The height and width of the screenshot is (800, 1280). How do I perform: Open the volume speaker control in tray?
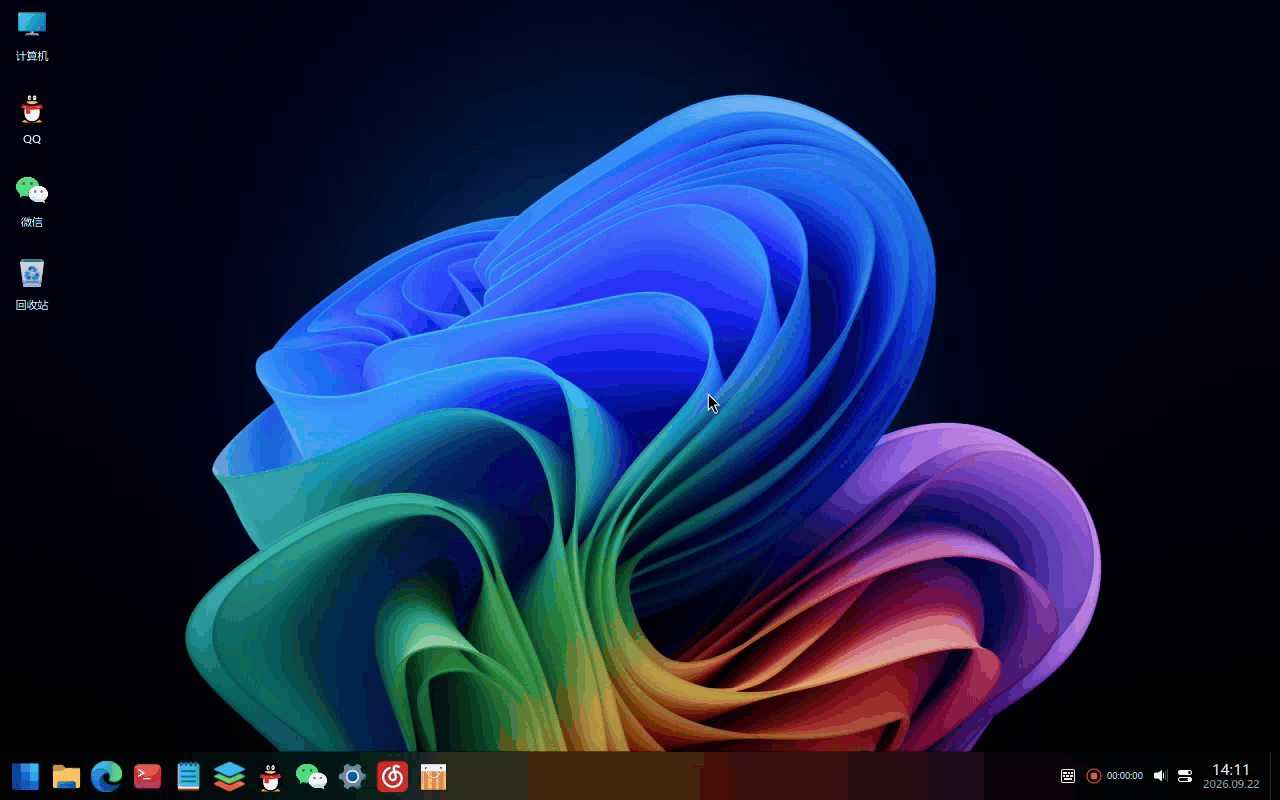click(x=1160, y=776)
